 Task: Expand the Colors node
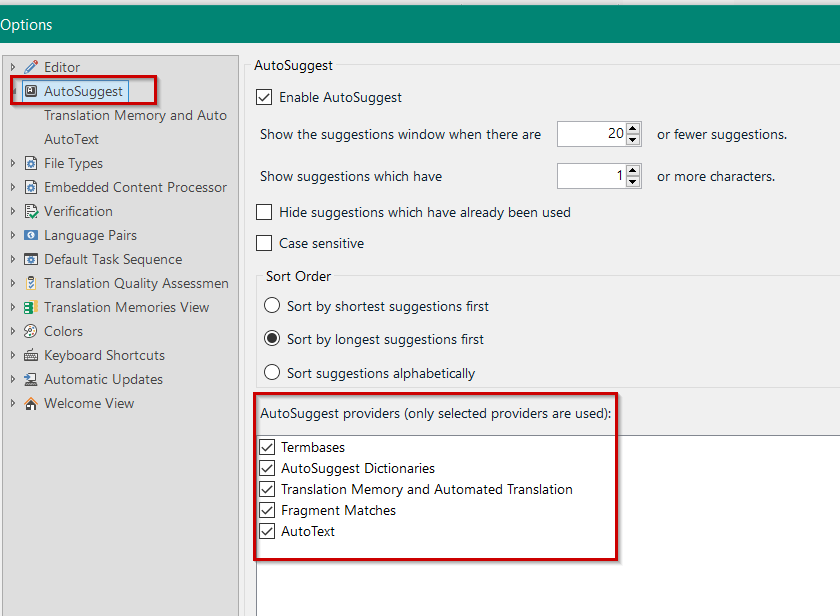click(x=13, y=332)
